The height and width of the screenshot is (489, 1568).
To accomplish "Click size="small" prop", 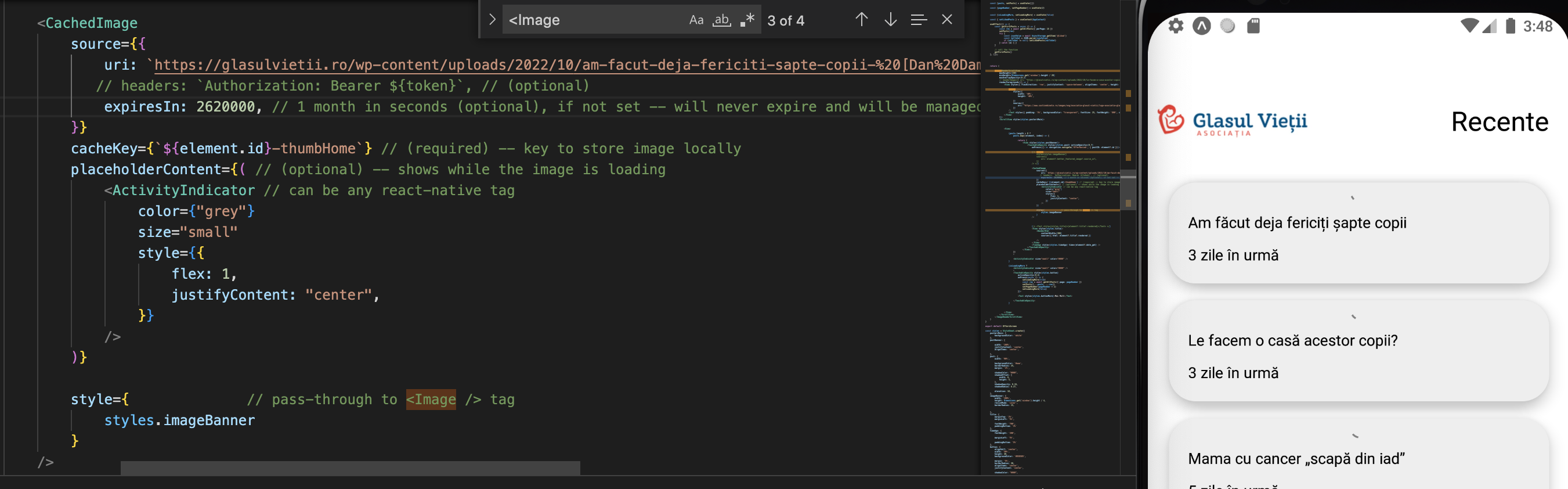I will coord(187,232).
